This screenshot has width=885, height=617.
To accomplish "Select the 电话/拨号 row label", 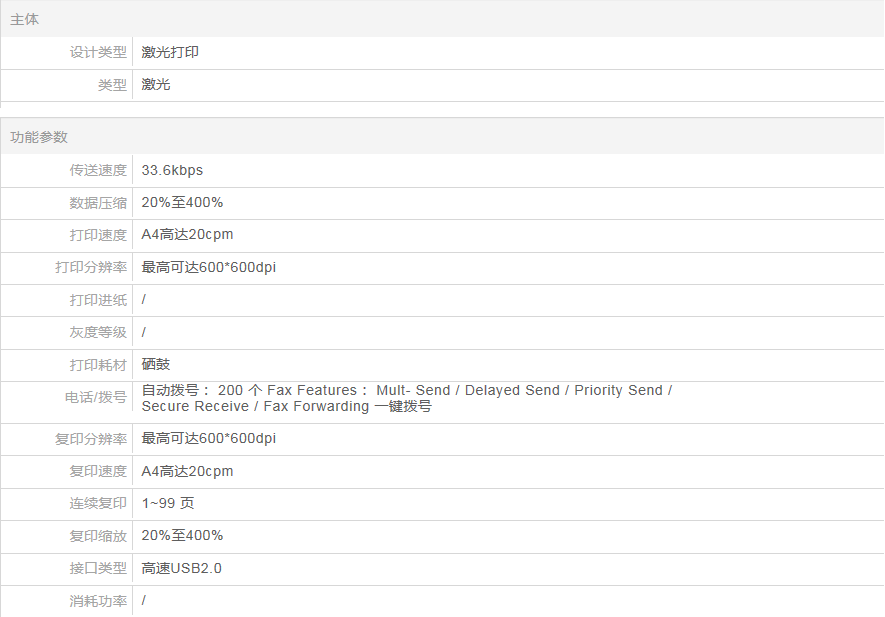I will pos(96,398).
